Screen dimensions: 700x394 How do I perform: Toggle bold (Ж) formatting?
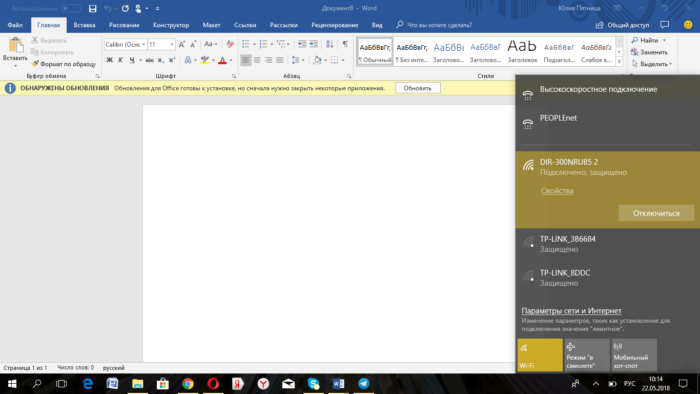point(109,60)
